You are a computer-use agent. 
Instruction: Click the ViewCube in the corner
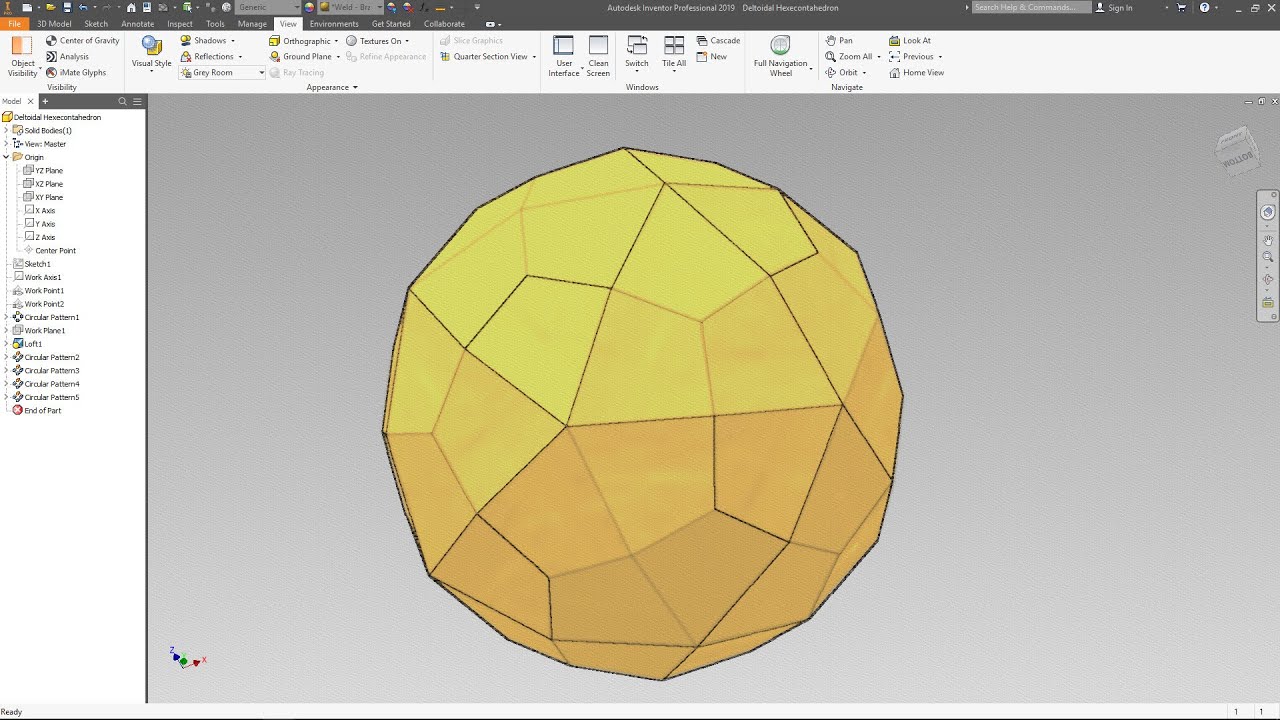[x=1236, y=151]
